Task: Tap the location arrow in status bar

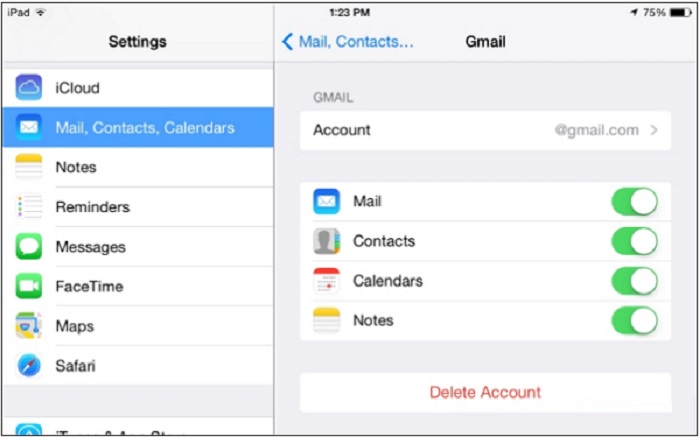Action: coord(634,12)
